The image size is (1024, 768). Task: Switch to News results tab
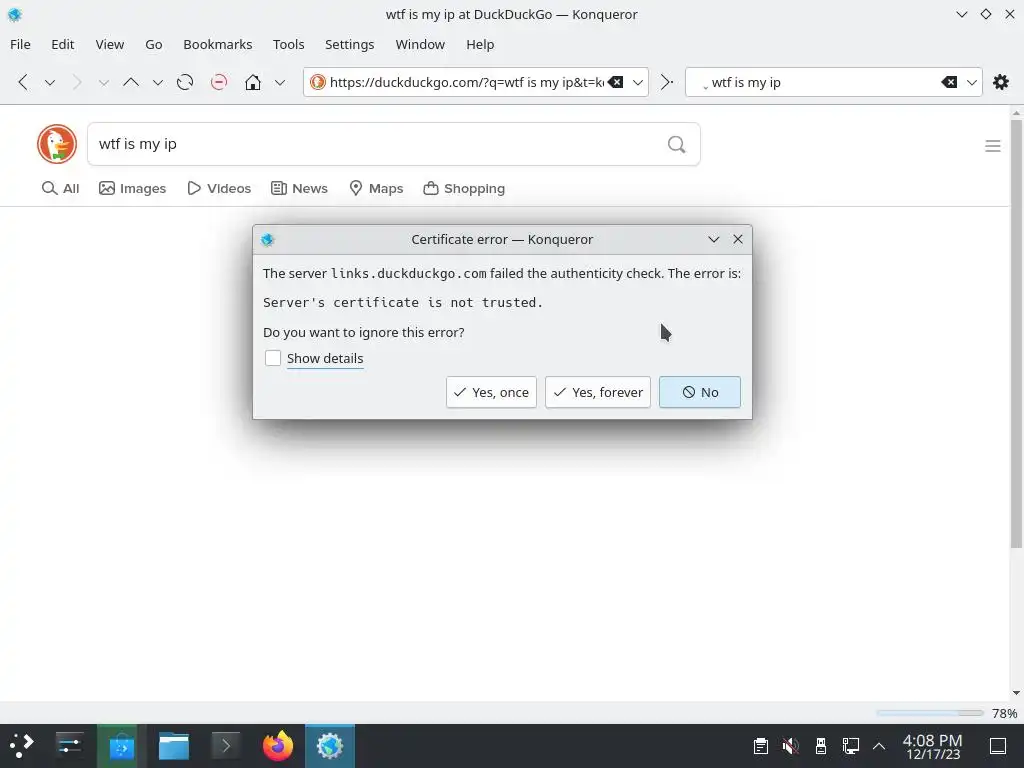[x=299, y=189]
